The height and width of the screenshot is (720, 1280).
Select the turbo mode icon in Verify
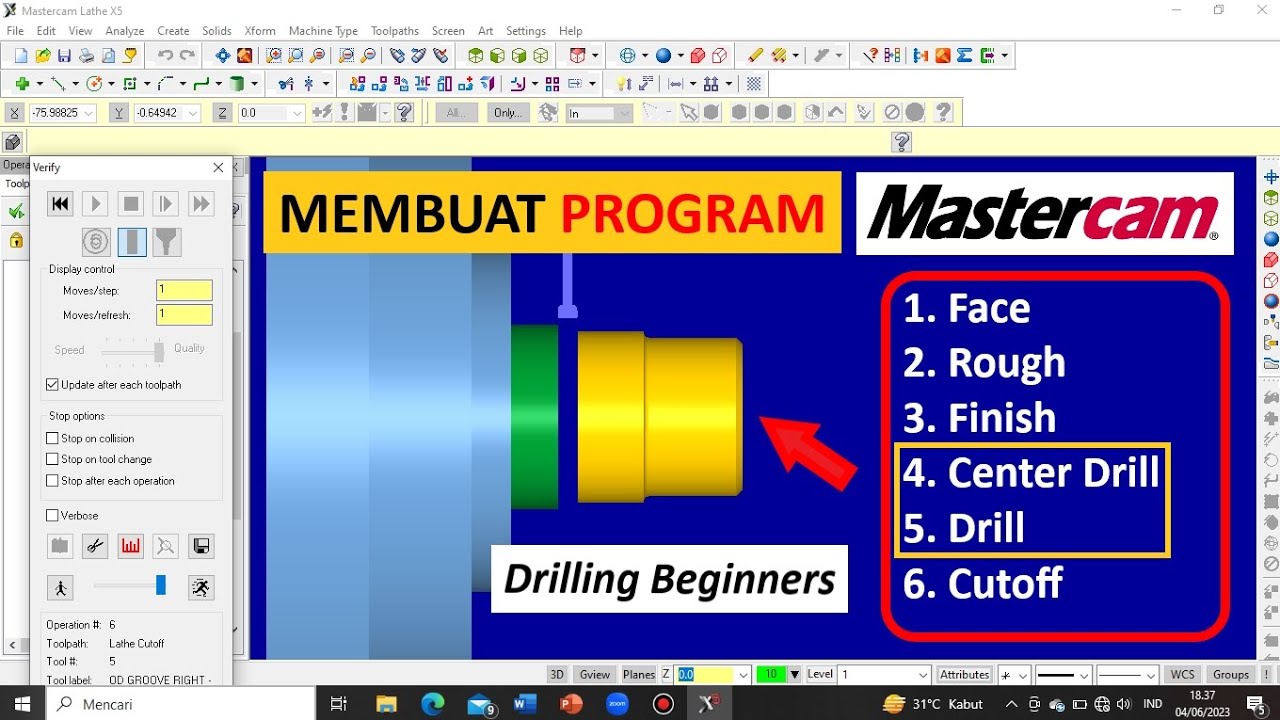[95, 241]
